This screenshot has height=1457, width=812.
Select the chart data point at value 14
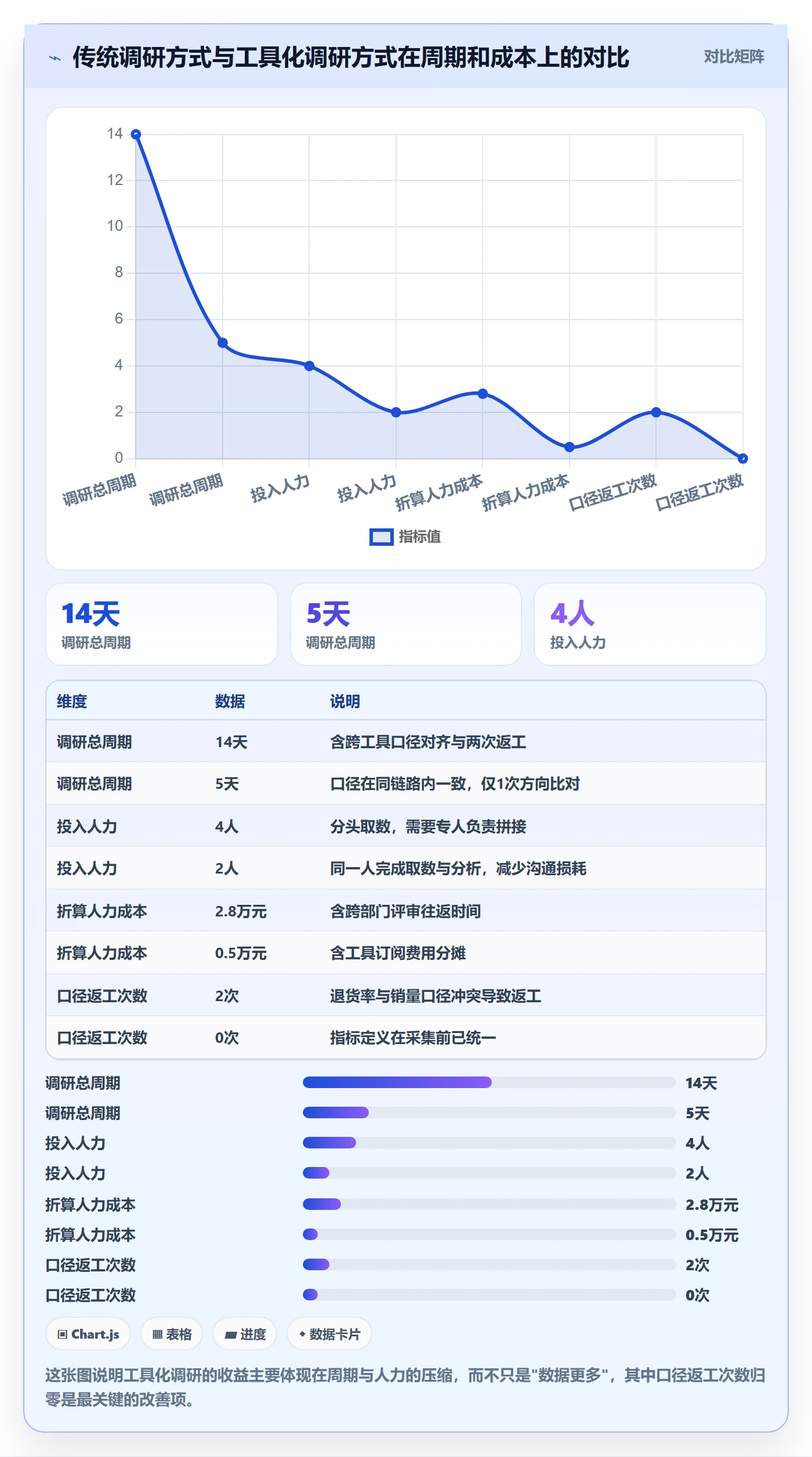[136, 135]
